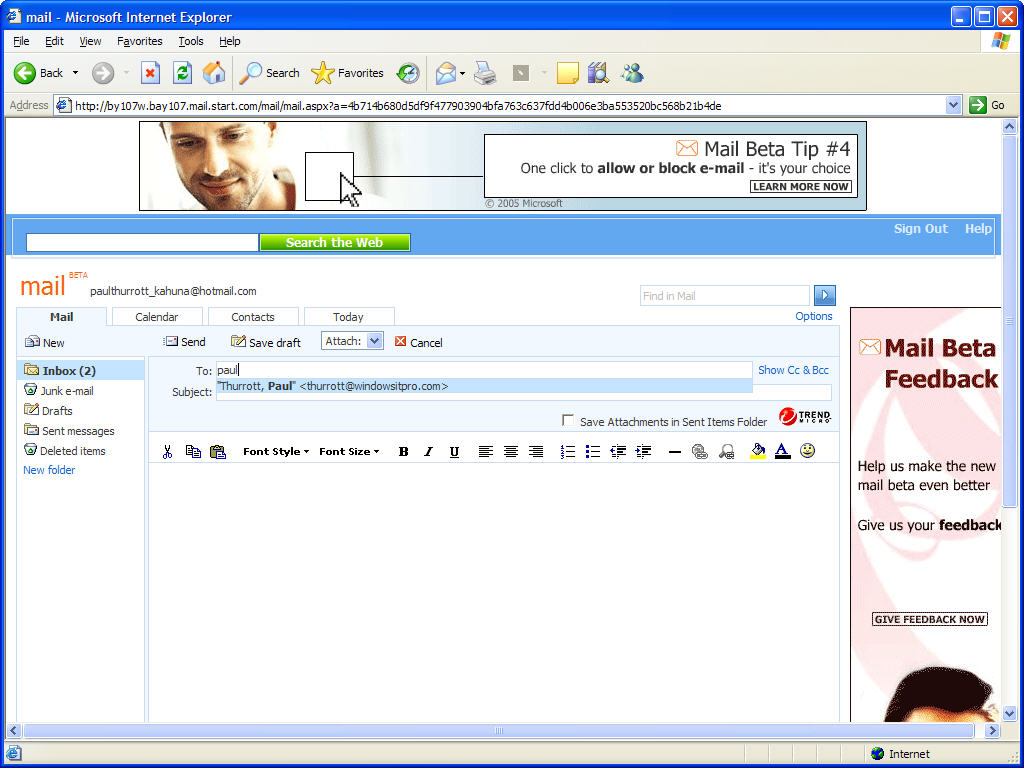Screen dimensions: 1024x768
Task: Insert a hyperlink with the link icon
Action: pyautogui.click(x=700, y=452)
